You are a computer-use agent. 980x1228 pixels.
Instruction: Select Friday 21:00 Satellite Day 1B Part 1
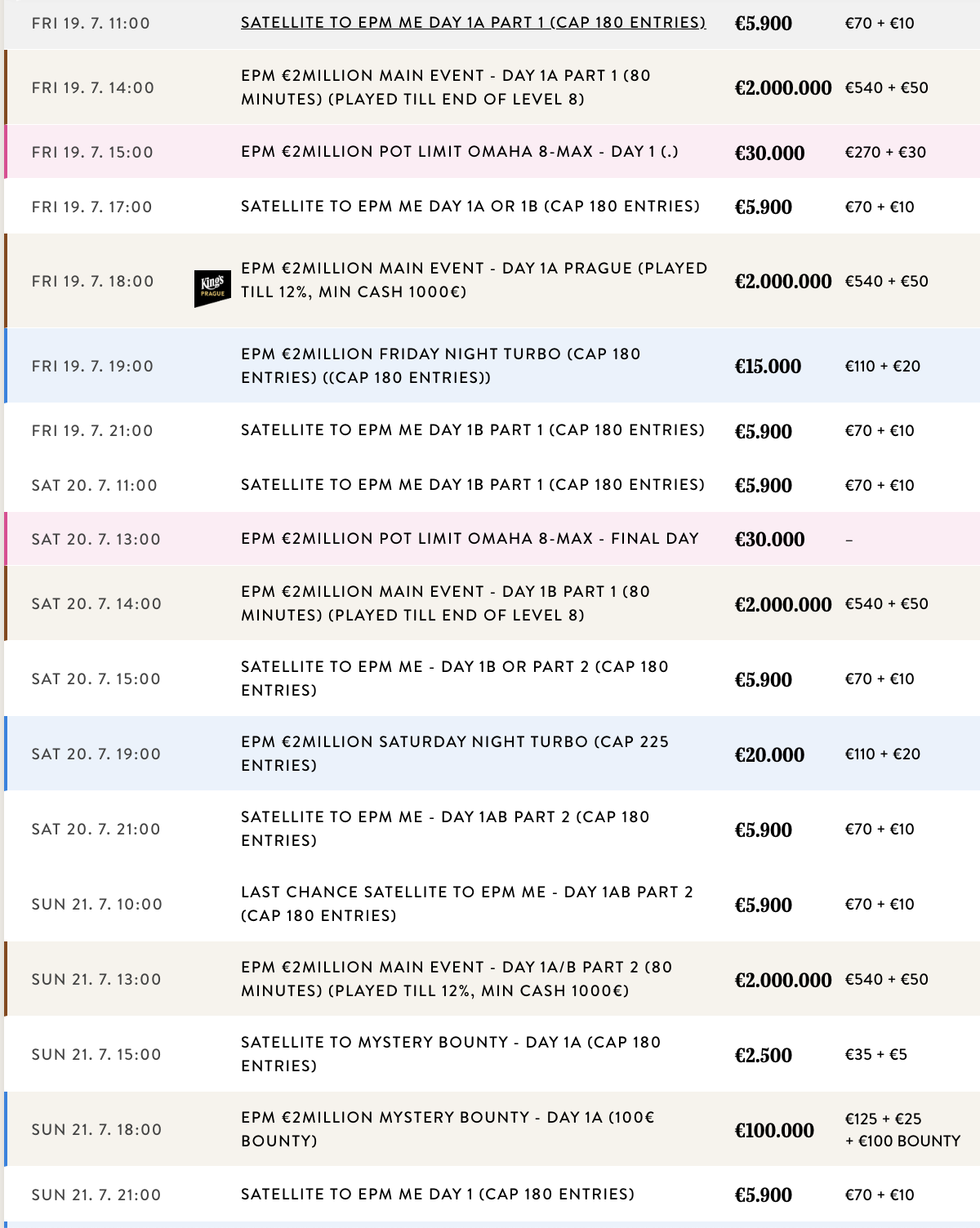point(472,430)
